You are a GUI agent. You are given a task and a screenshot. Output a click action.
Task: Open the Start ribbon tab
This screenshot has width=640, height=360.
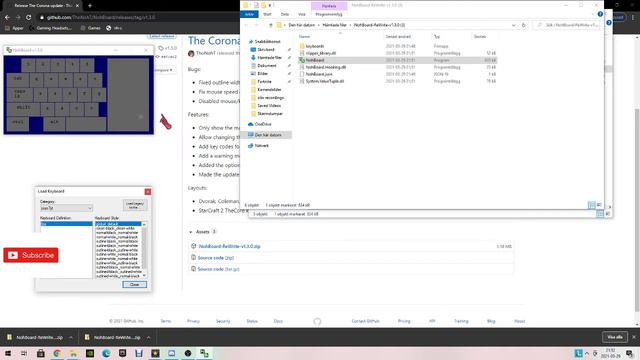(x=267, y=14)
